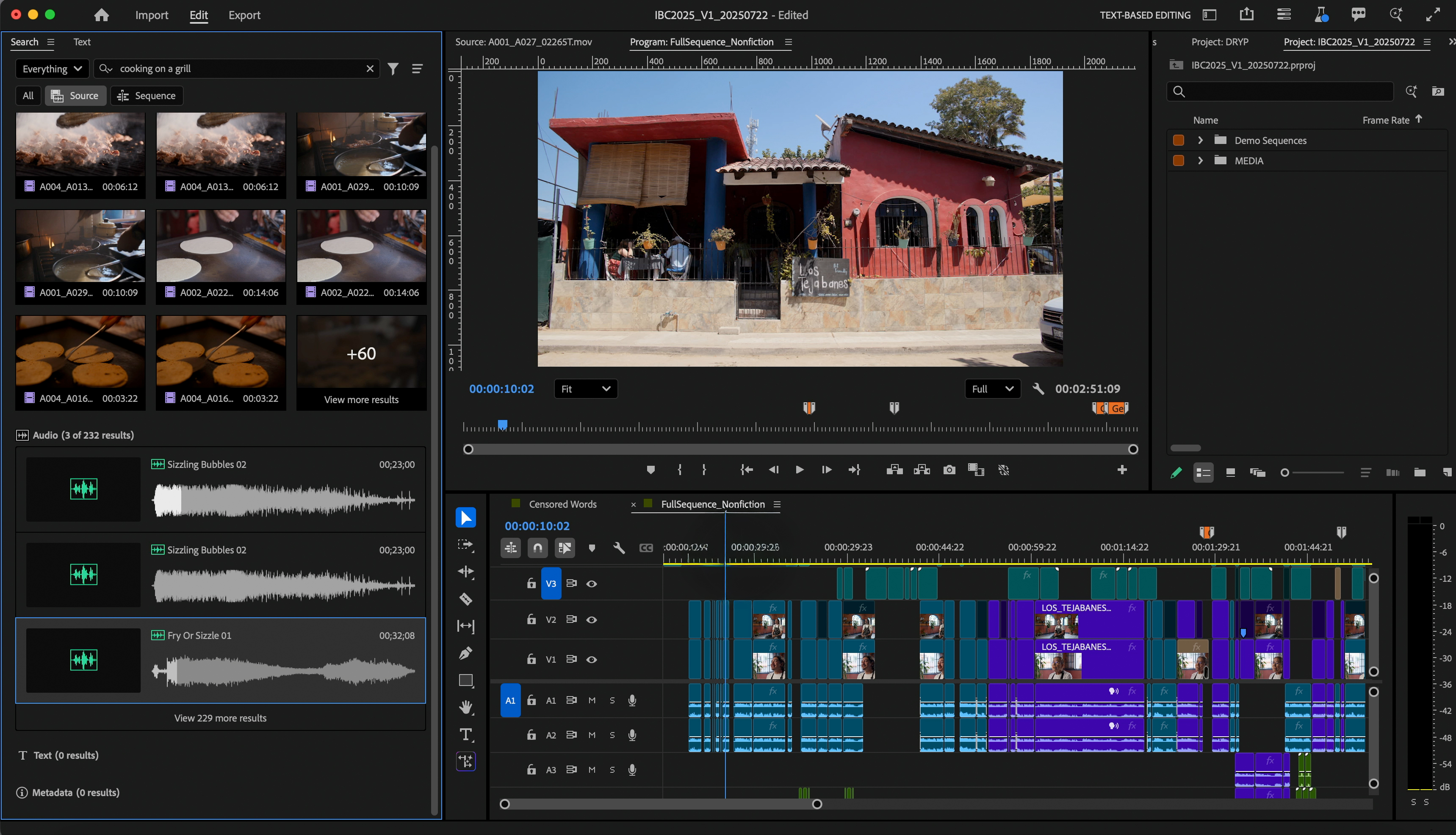Mute audio track A1
Viewport: 1456px width, 835px height.
click(x=592, y=700)
